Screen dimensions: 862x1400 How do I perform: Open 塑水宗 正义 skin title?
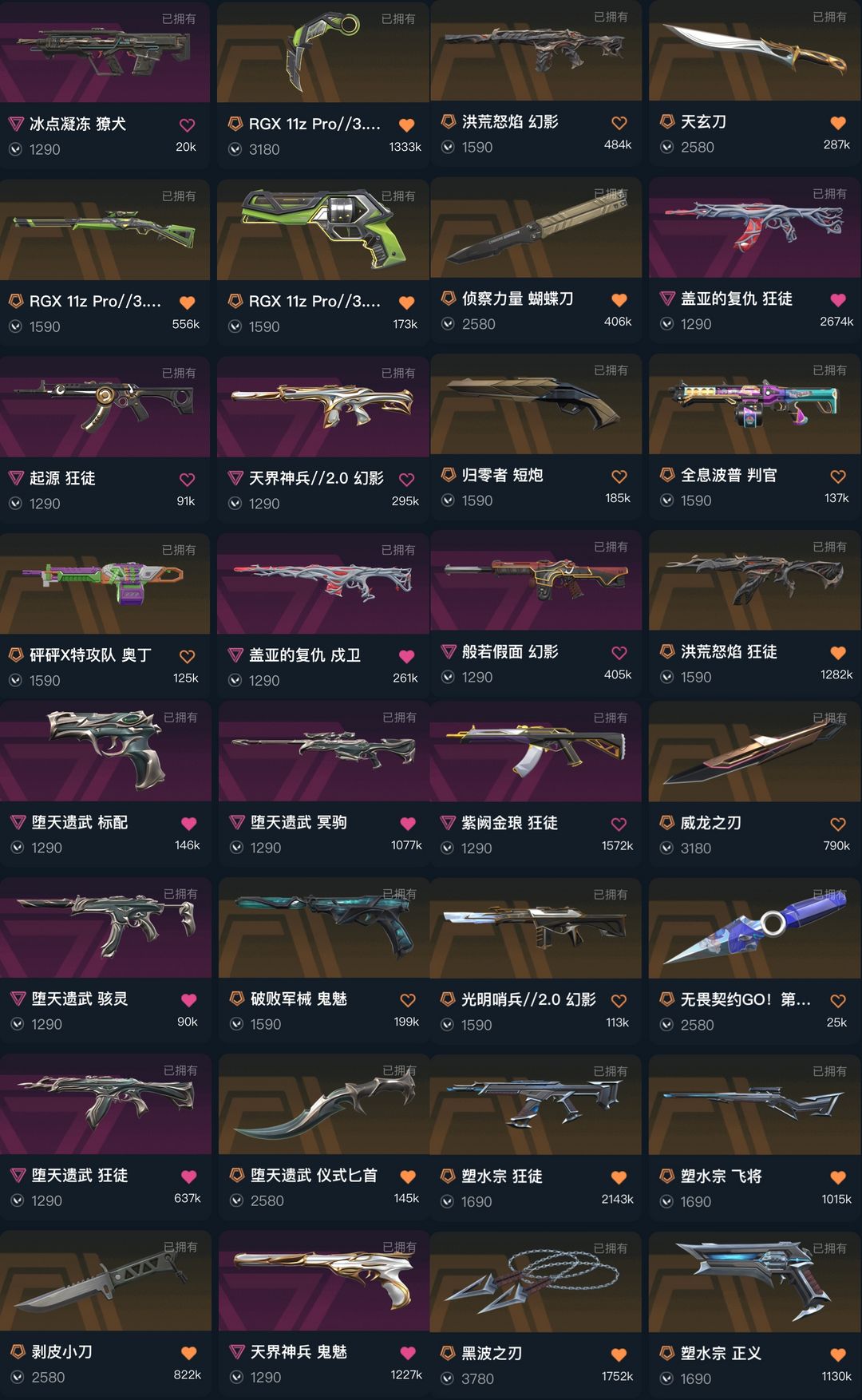click(x=721, y=1353)
